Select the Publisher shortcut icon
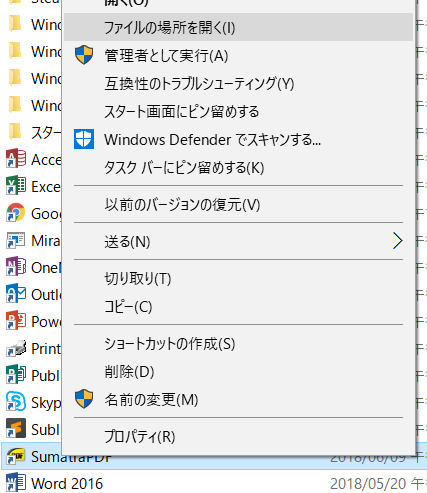Image resolution: width=427 pixels, height=493 pixels. point(16,375)
